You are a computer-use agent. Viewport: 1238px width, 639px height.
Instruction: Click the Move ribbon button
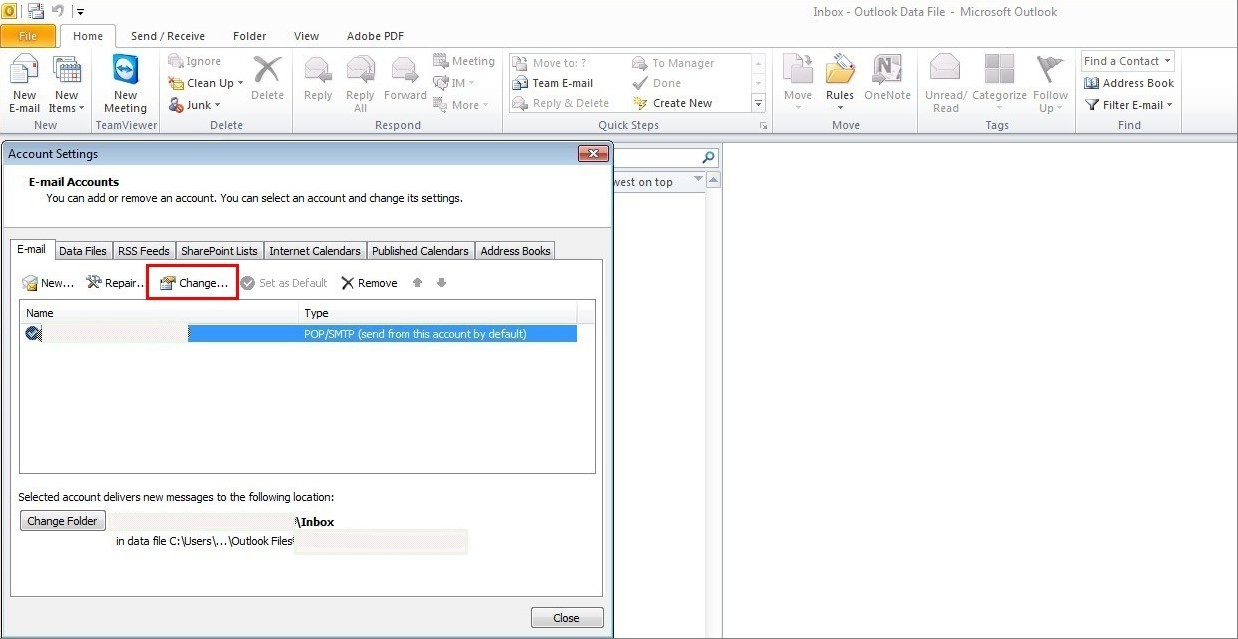[x=798, y=83]
